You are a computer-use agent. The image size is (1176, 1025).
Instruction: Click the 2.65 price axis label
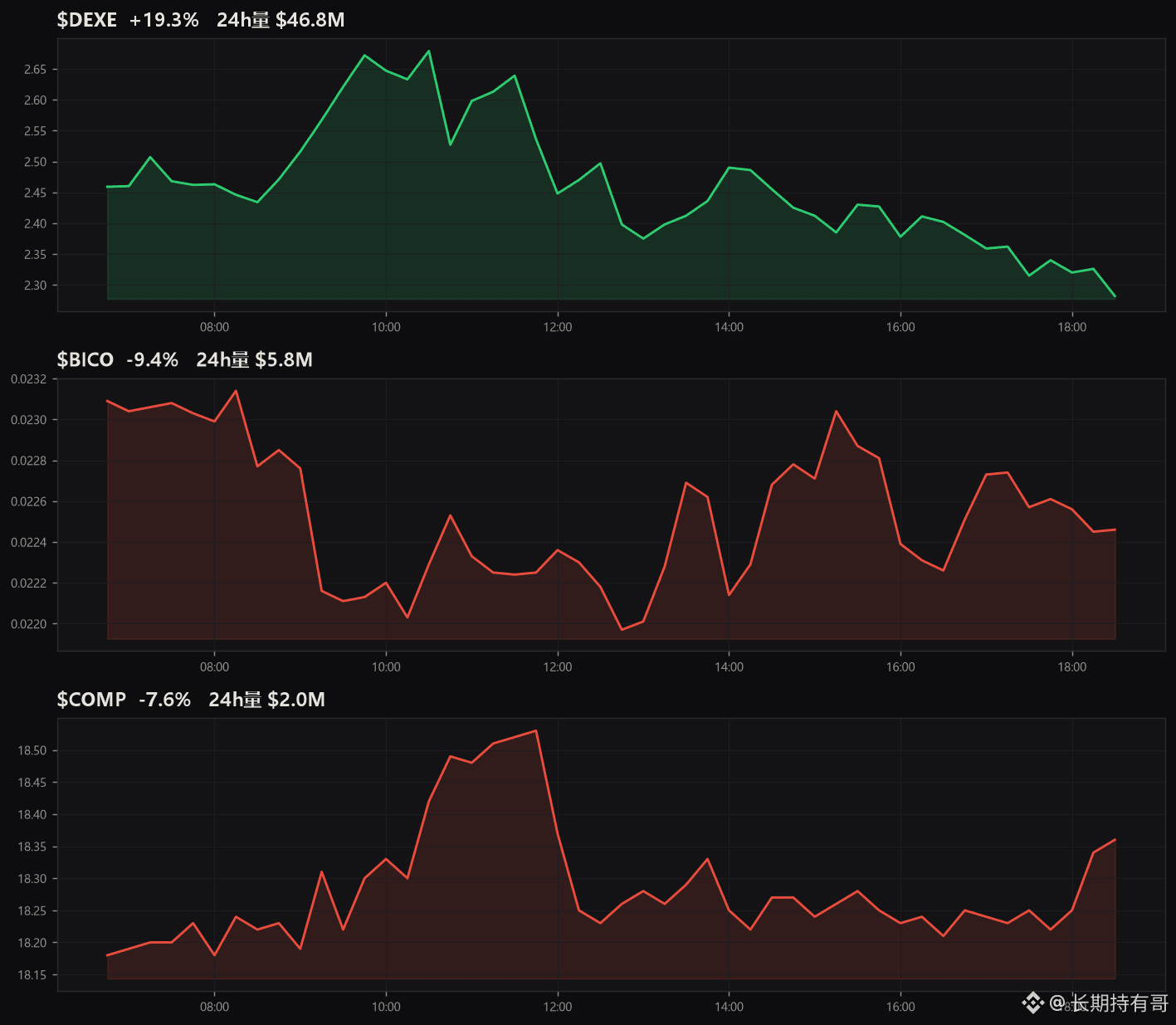(36, 70)
